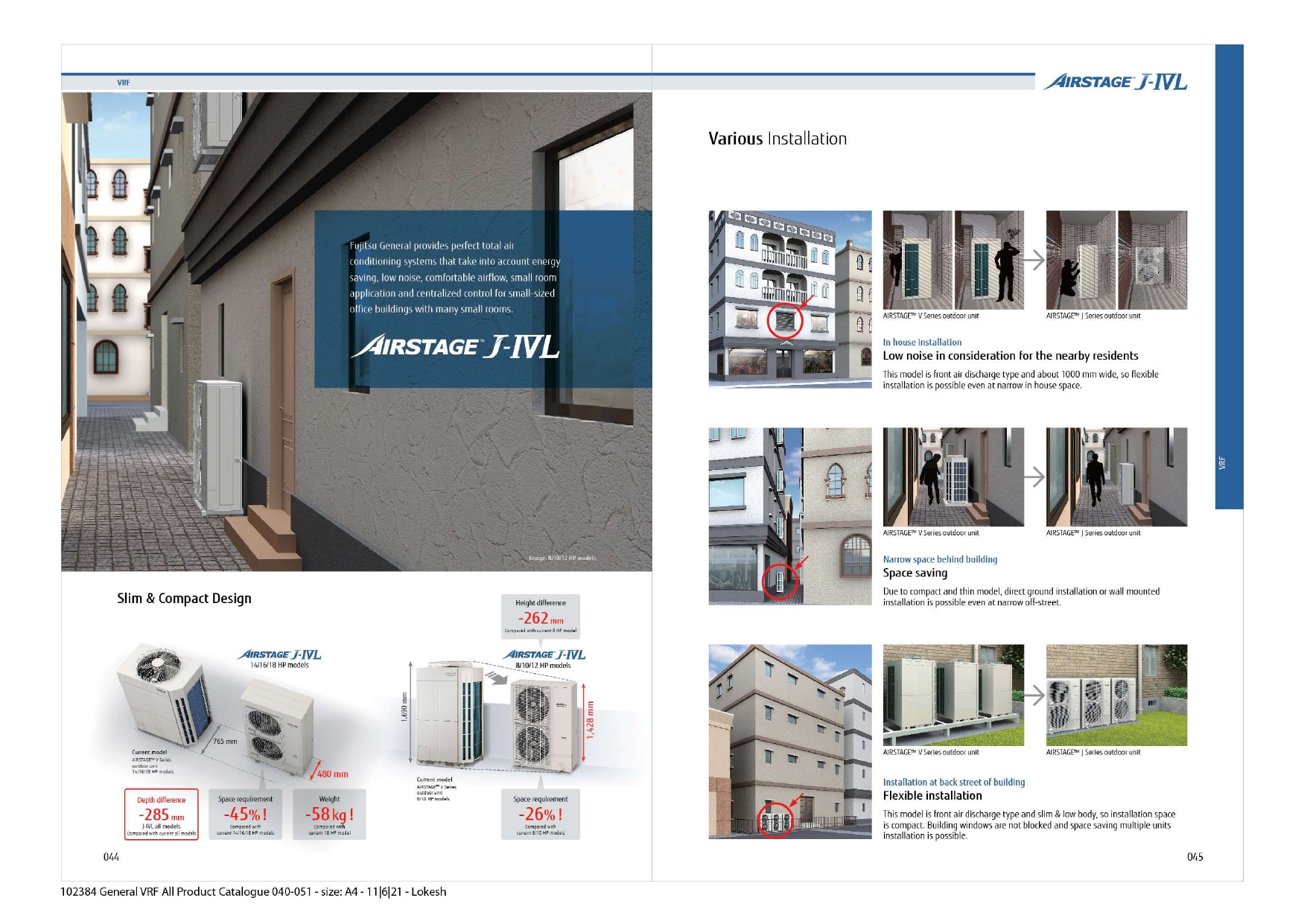This screenshot has height=924, width=1307.
Task: Click the 'Fujitsu General provides perfect total air' paragraph
Action: point(455,277)
